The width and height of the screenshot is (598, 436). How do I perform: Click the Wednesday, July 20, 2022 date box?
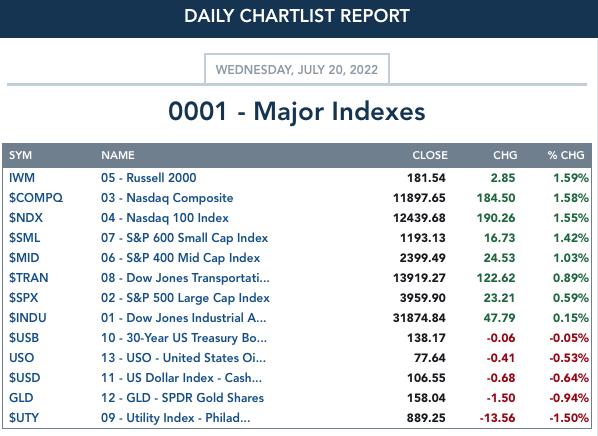(297, 69)
